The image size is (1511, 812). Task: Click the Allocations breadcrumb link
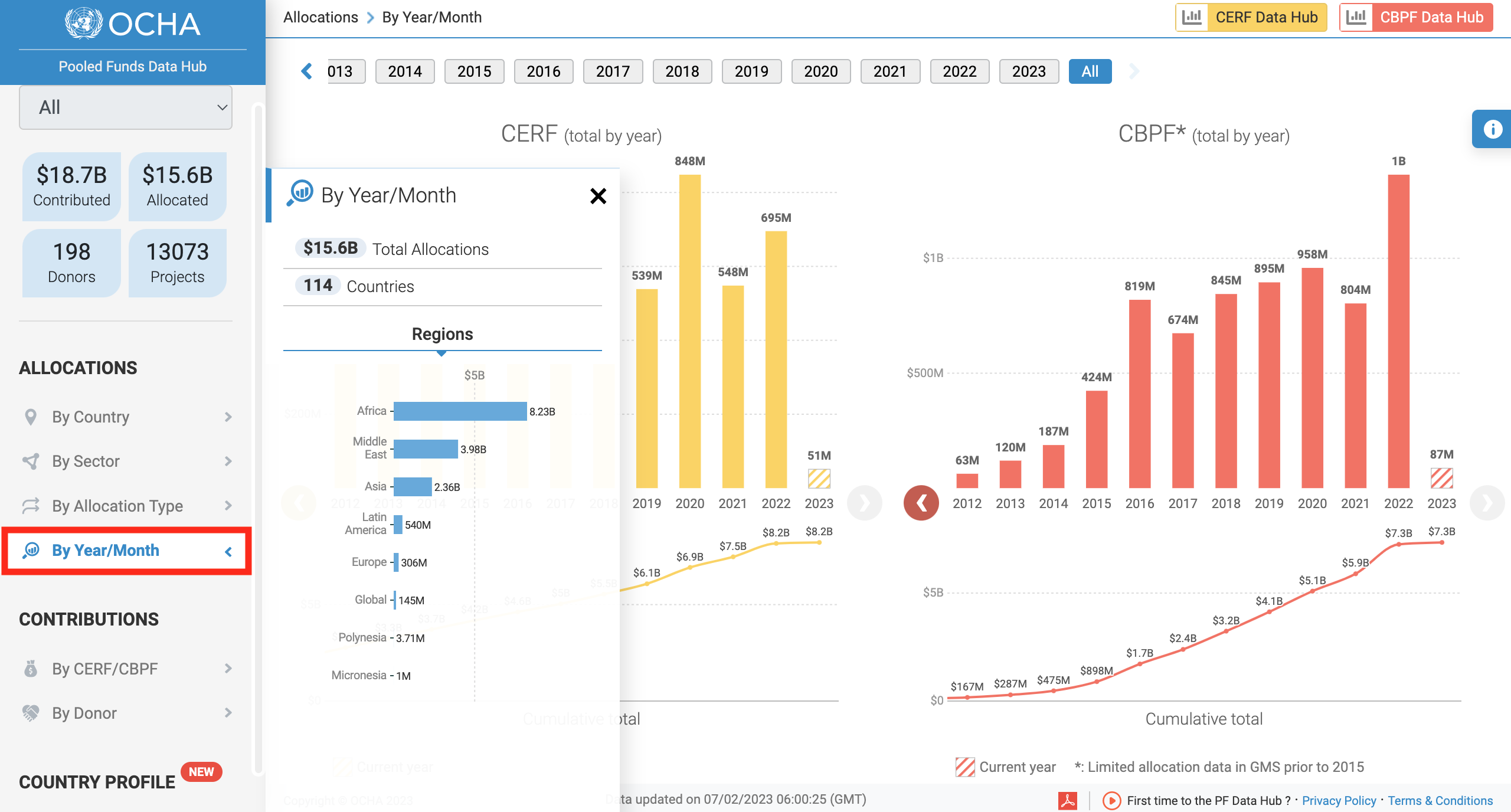pos(320,17)
